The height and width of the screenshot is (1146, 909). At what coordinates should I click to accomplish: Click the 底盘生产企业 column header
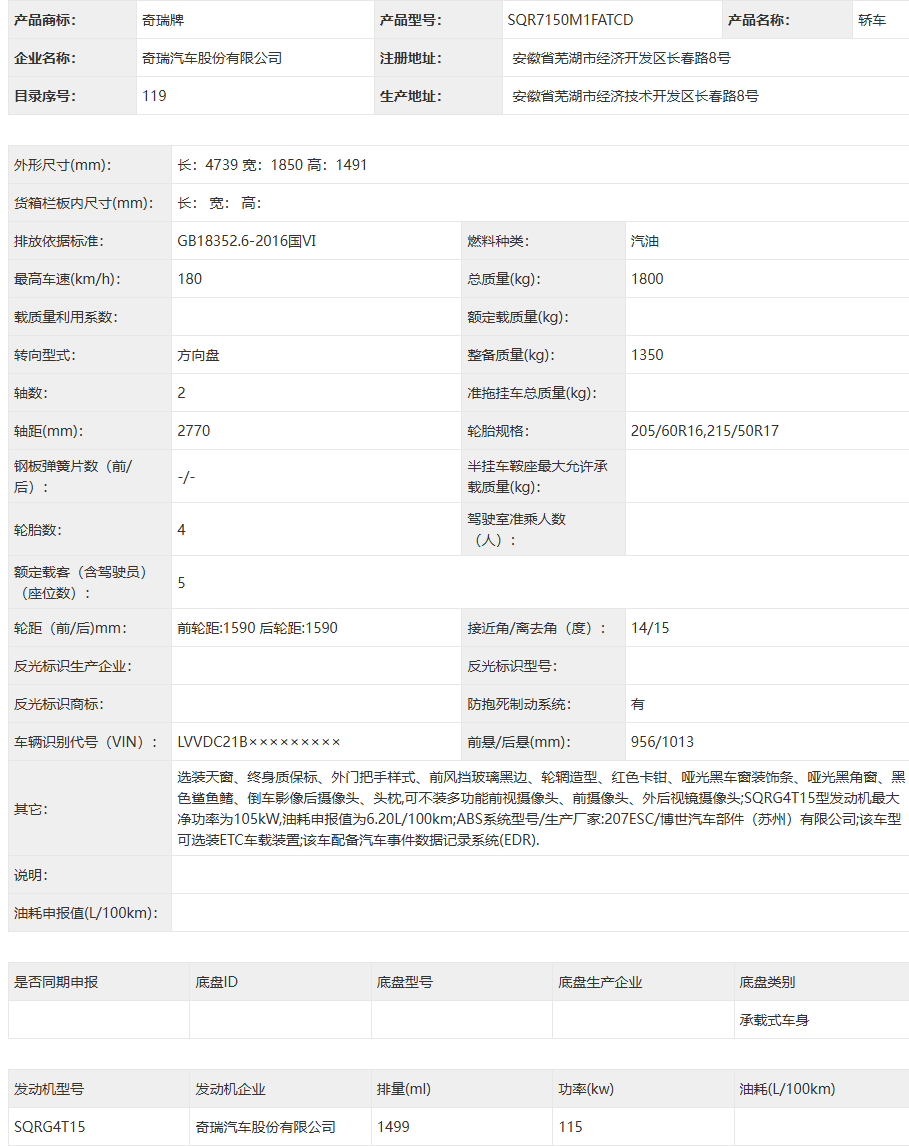(x=600, y=982)
